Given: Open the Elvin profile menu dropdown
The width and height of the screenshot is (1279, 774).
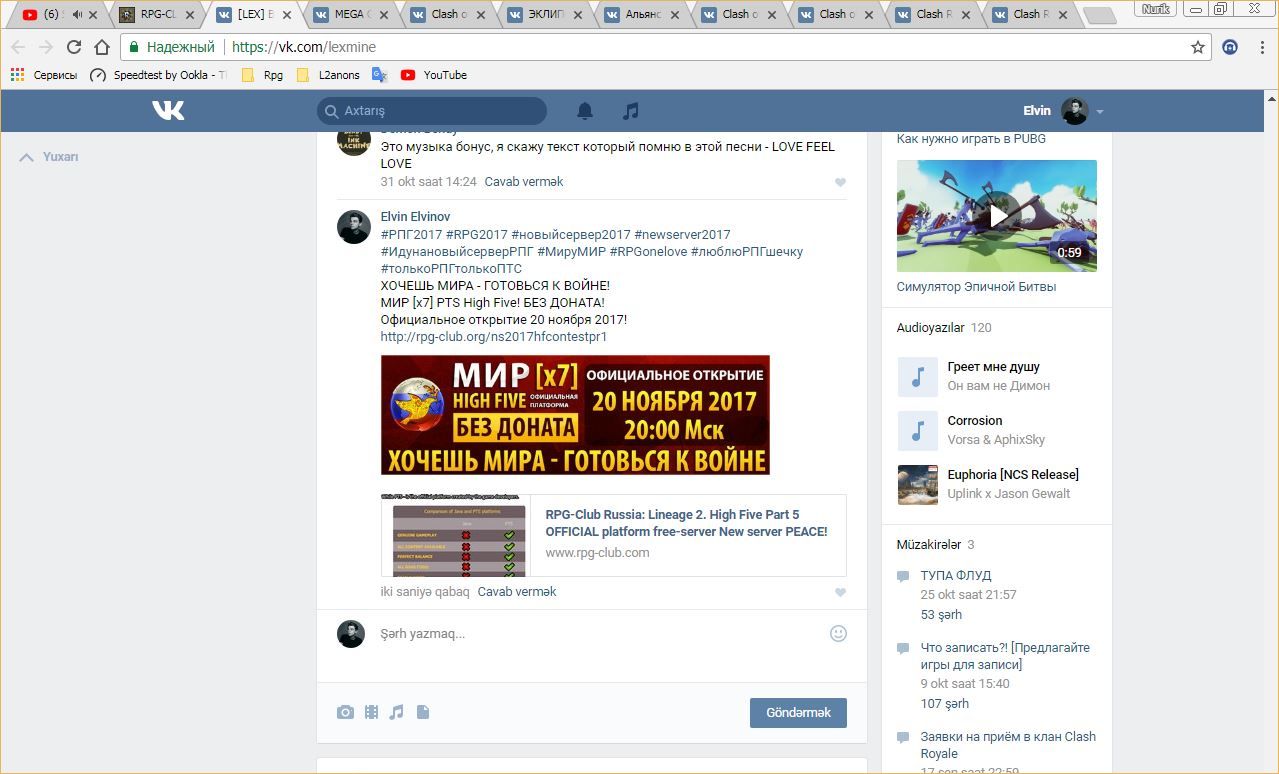Looking at the screenshot, I should coord(1100,112).
